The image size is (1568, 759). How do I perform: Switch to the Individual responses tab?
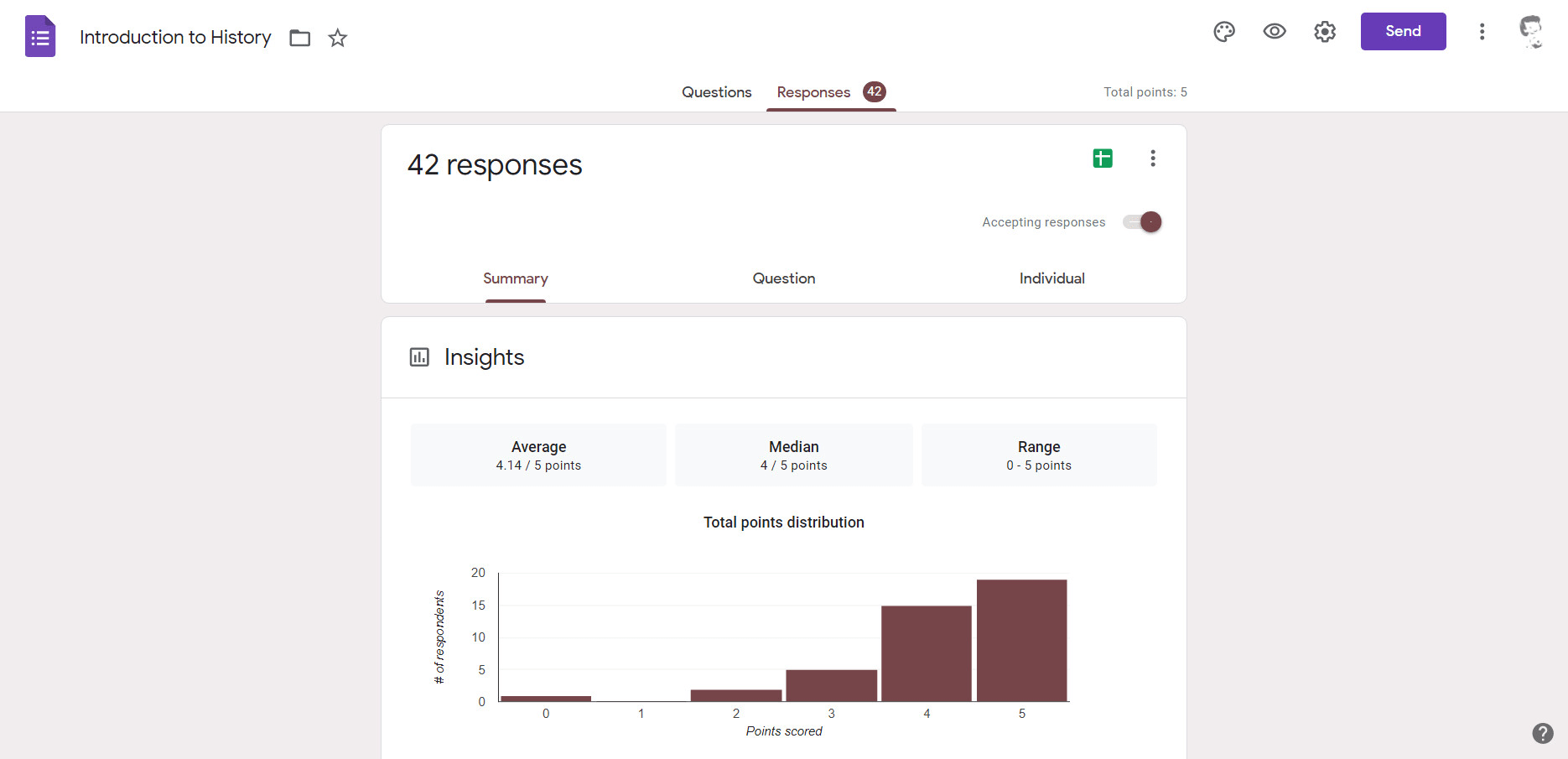tap(1051, 278)
